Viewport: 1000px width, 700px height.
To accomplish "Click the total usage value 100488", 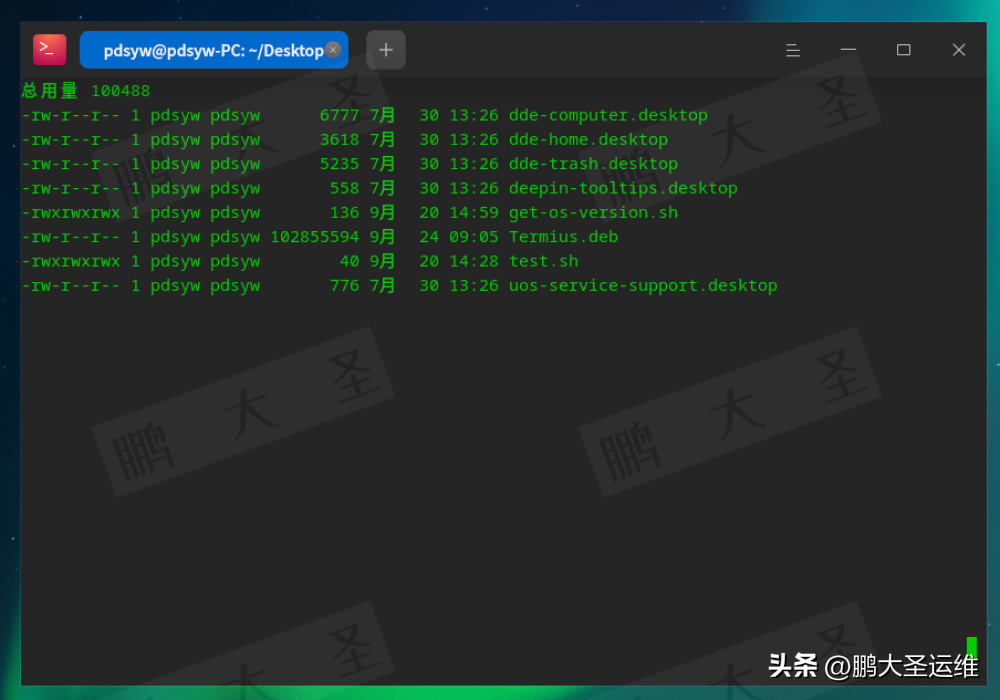I will [x=121, y=91].
